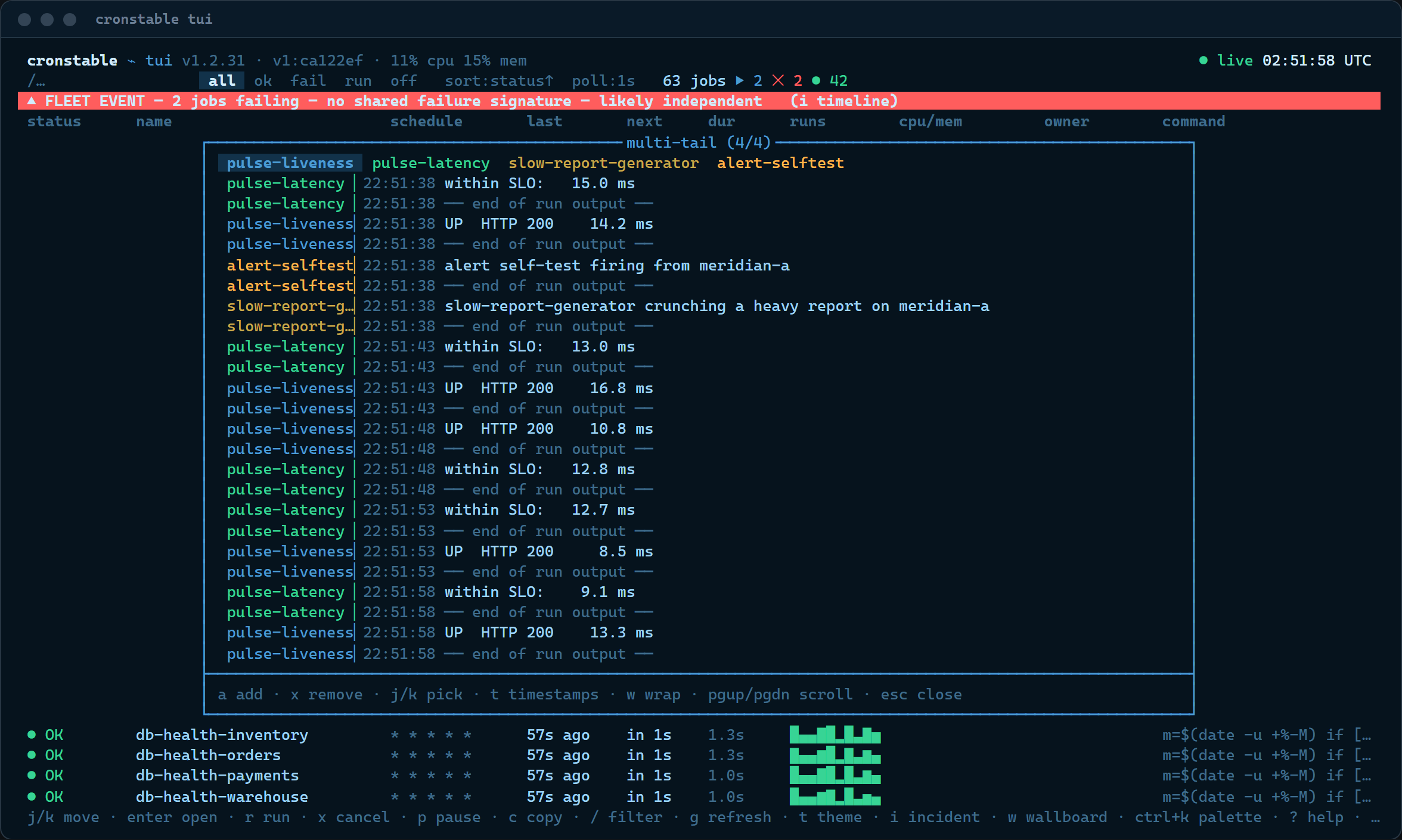Click the 'within SLO: 9.1 ms' log line
The width and height of the screenshot is (1402, 840).
tap(539, 592)
